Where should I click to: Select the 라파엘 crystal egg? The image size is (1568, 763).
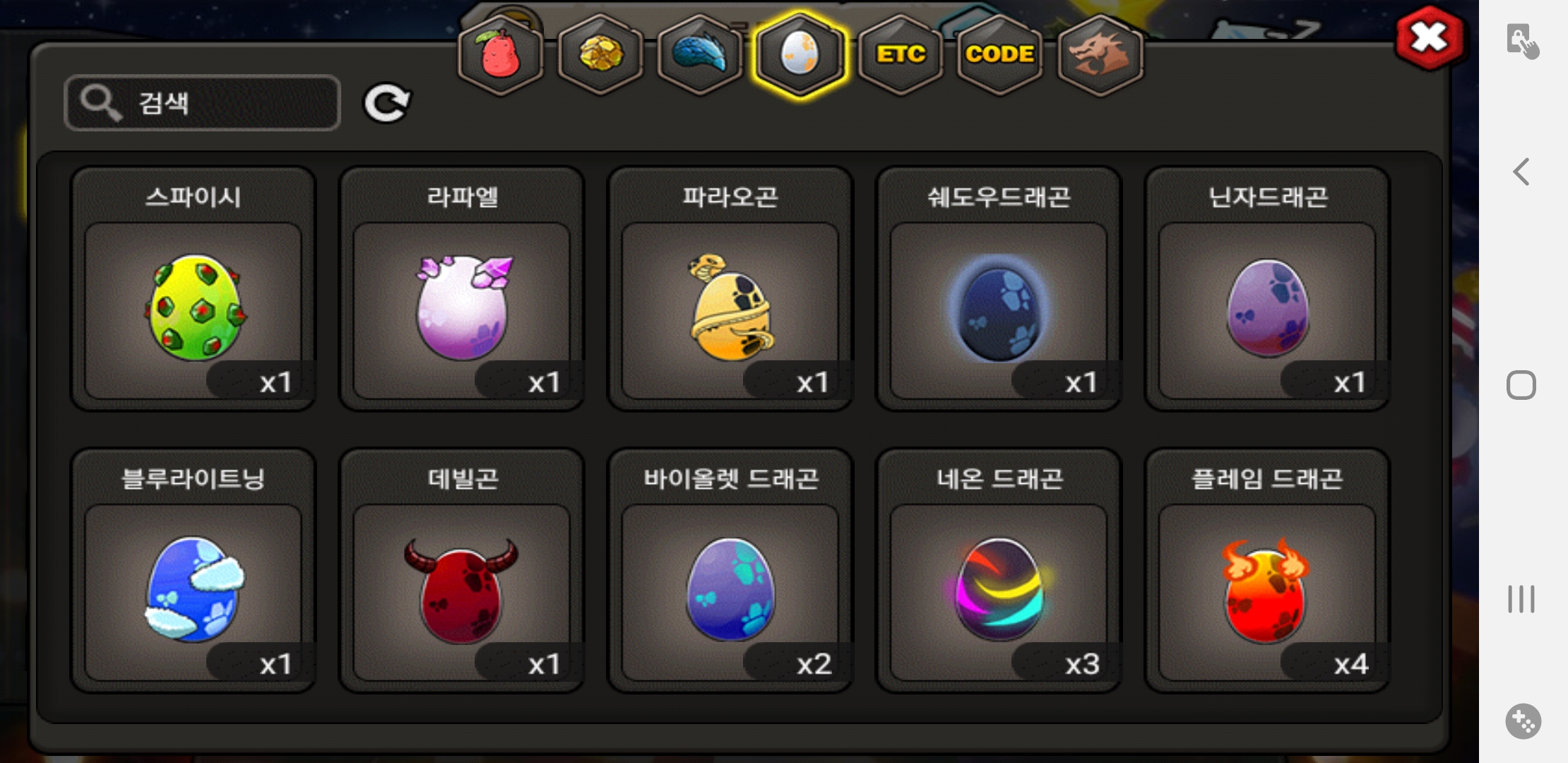coord(462,289)
